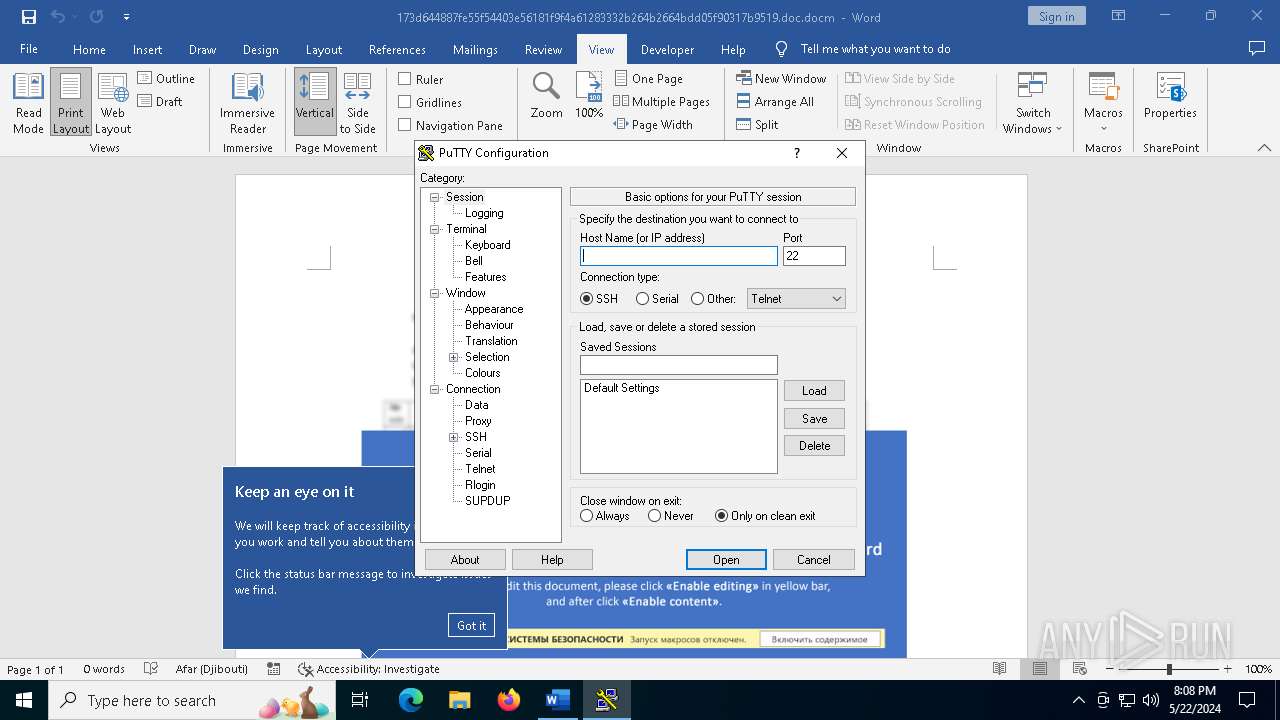1280x720 pixels.
Task: Collapse the Connection tree node
Action: click(435, 389)
